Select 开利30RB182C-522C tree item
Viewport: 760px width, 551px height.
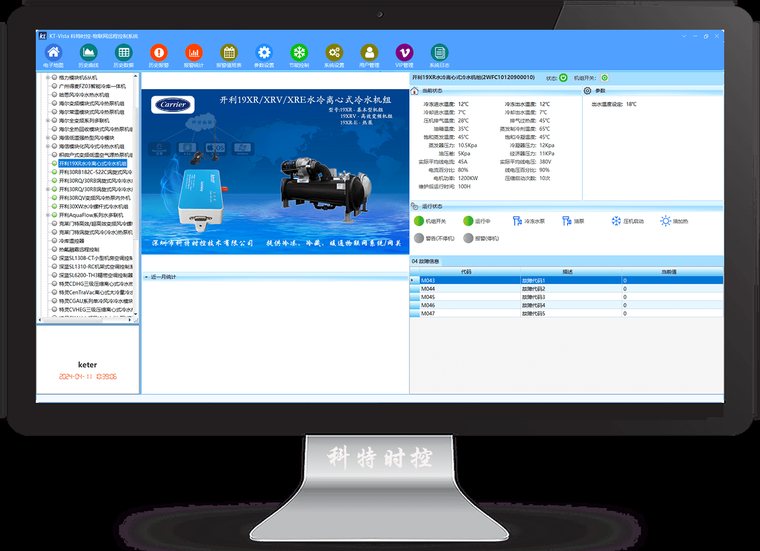click(95, 172)
